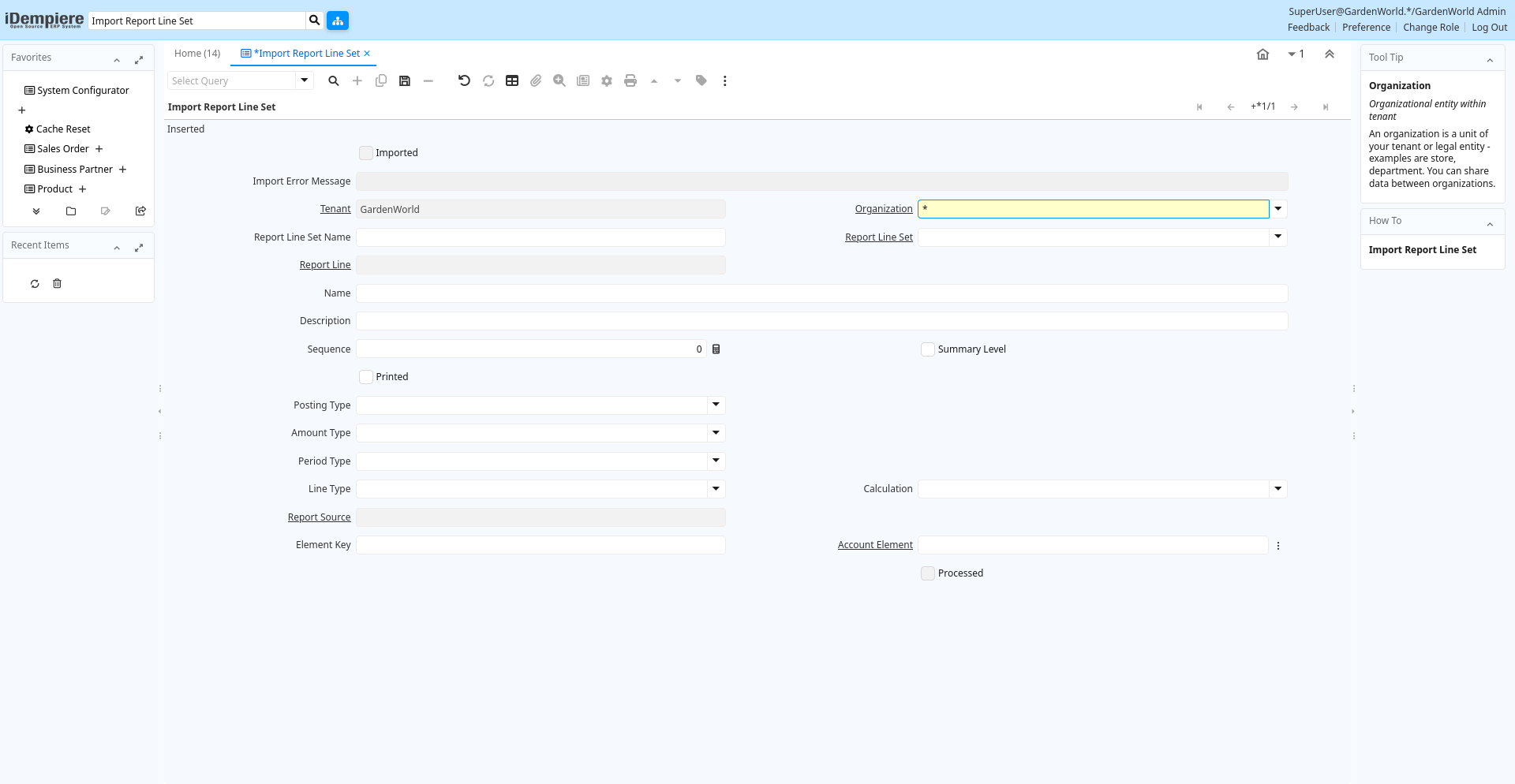The height and width of the screenshot is (784, 1515).
Task: Open the Preference link
Action: click(x=1366, y=28)
